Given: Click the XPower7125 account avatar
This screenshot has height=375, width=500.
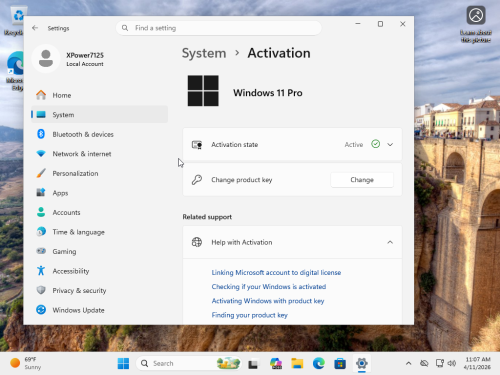Looking at the screenshot, I should click(46, 59).
